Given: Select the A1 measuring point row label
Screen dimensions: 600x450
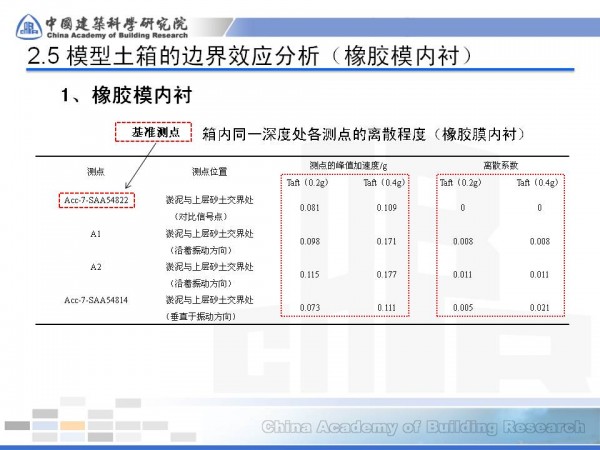Looking at the screenshot, I should 96,234.
